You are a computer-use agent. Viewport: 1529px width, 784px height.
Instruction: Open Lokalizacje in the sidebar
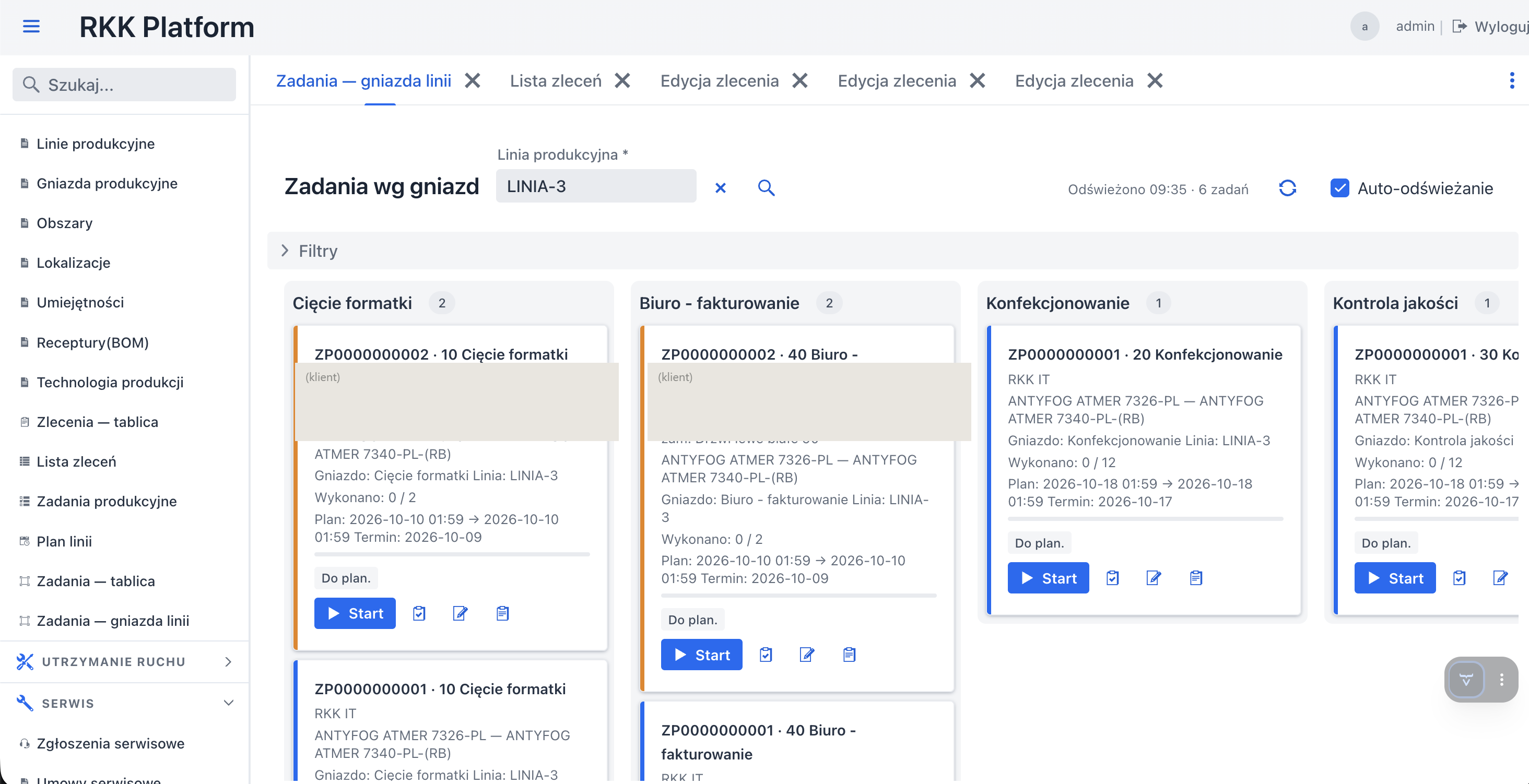coord(73,263)
